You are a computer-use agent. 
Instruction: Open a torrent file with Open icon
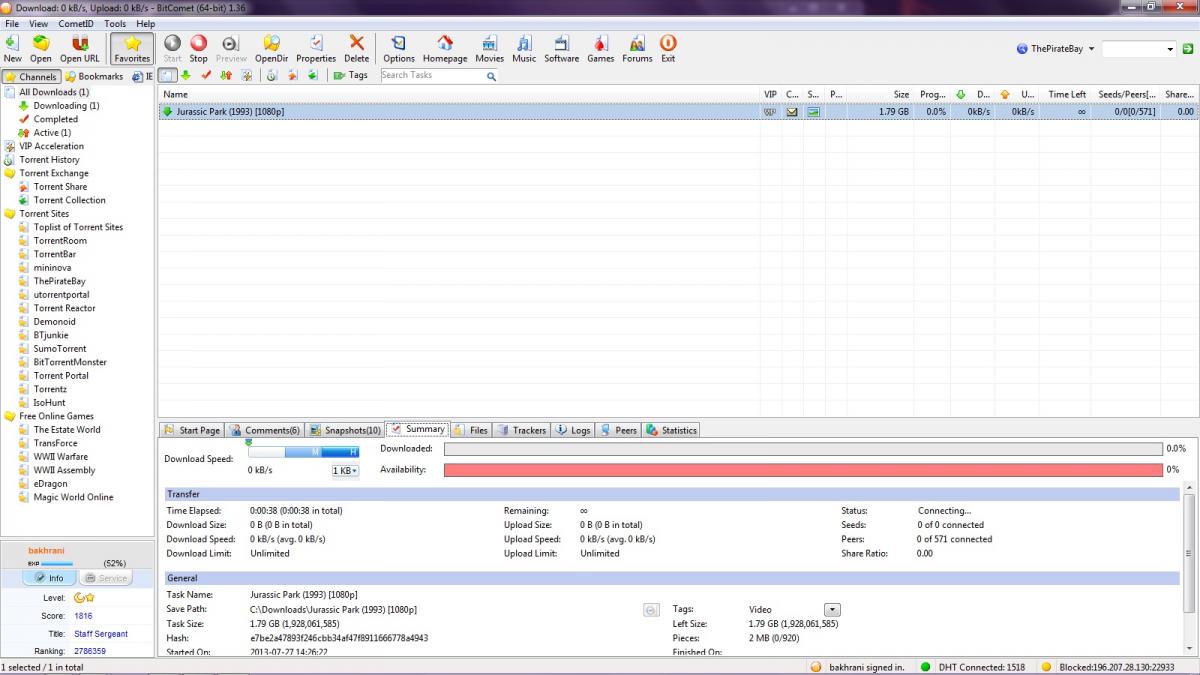[41, 48]
